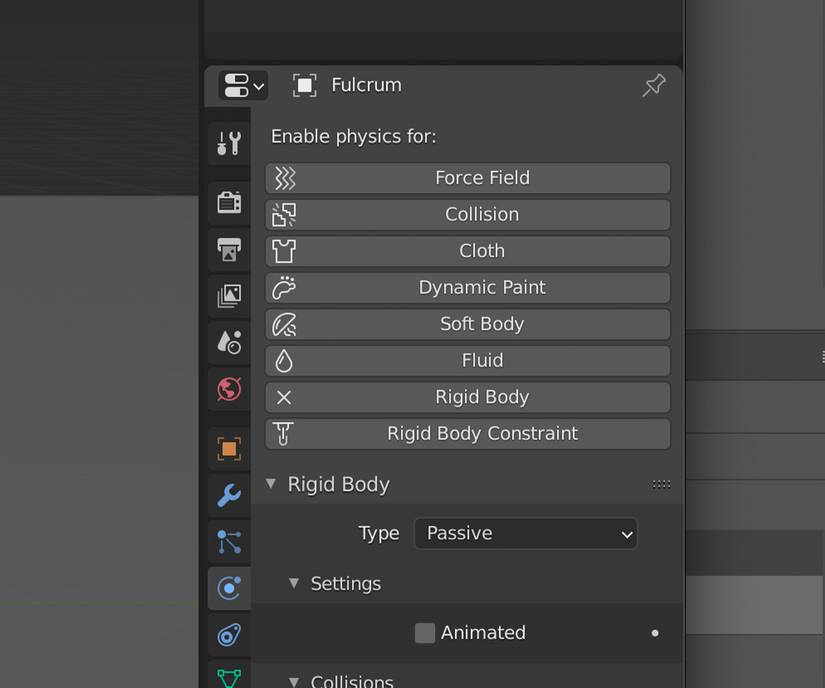
Task: Grab the Rigid Body panel drag handle
Action: click(x=661, y=484)
